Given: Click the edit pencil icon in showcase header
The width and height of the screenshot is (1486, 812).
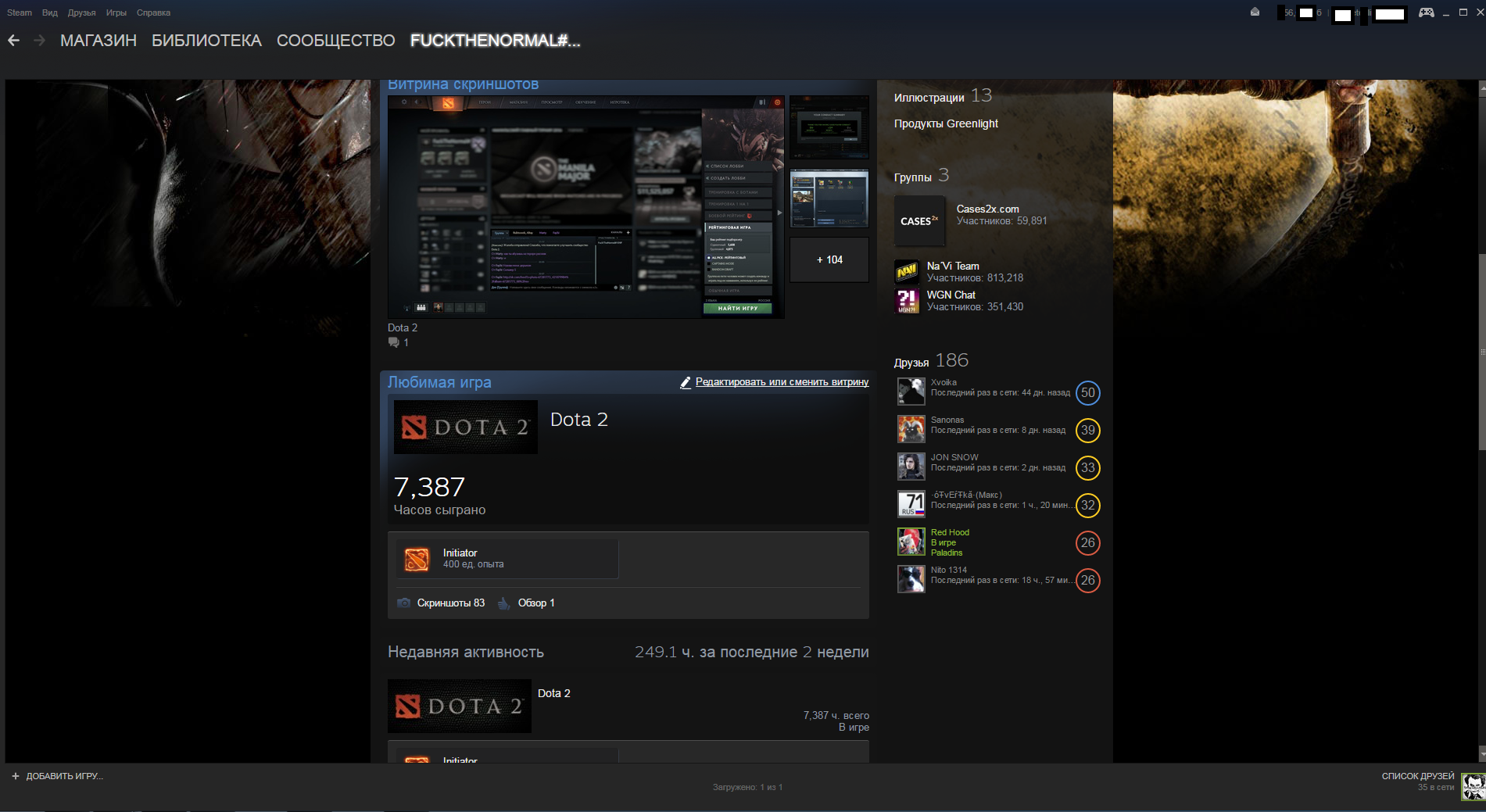Looking at the screenshot, I should [x=686, y=382].
